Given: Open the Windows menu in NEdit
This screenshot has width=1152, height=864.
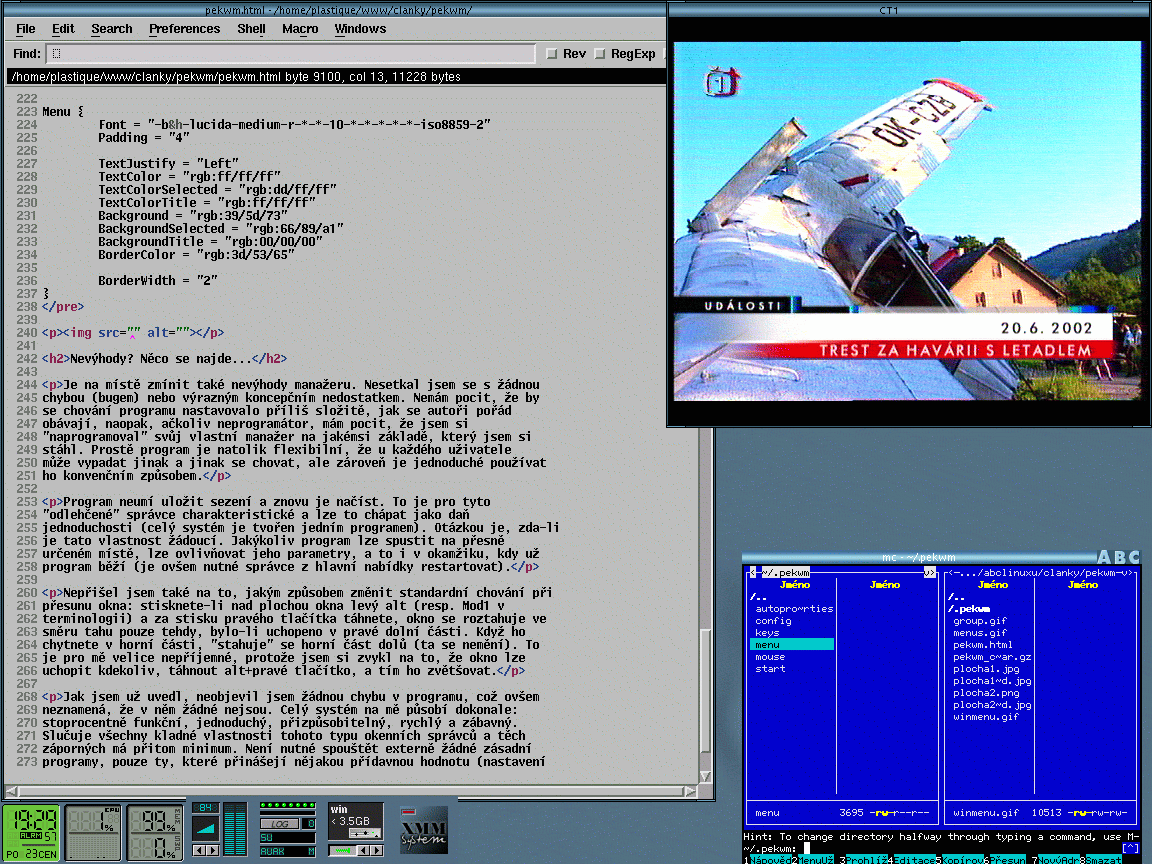Looking at the screenshot, I should coord(360,29).
